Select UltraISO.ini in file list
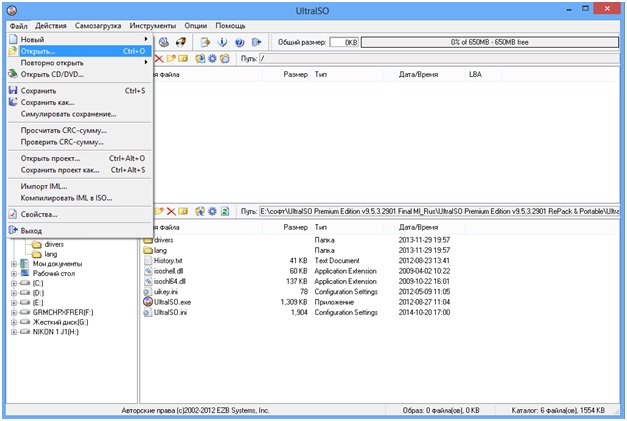The height and width of the screenshot is (421, 627). (x=170, y=313)
